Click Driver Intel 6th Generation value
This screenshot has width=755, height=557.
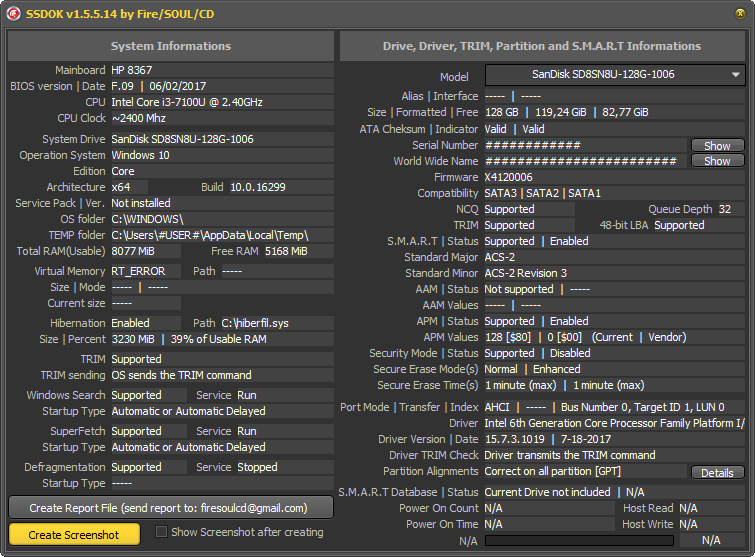coord(614,423)
